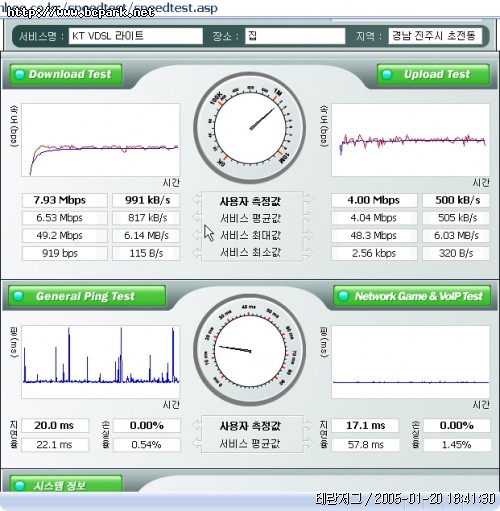Select the 49.2 Mbps maximum value
The image size is (500, 511).
65,236
